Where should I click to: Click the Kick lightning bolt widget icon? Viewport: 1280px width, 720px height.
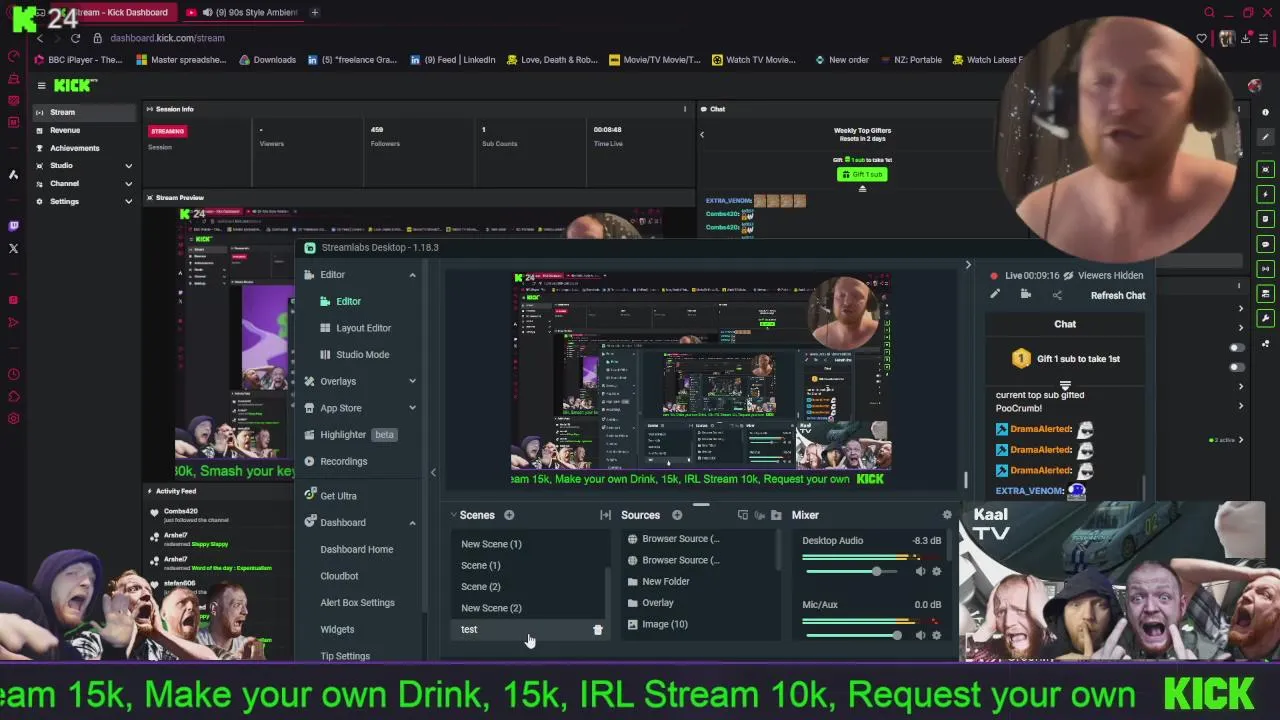[x=1266, y=194]
